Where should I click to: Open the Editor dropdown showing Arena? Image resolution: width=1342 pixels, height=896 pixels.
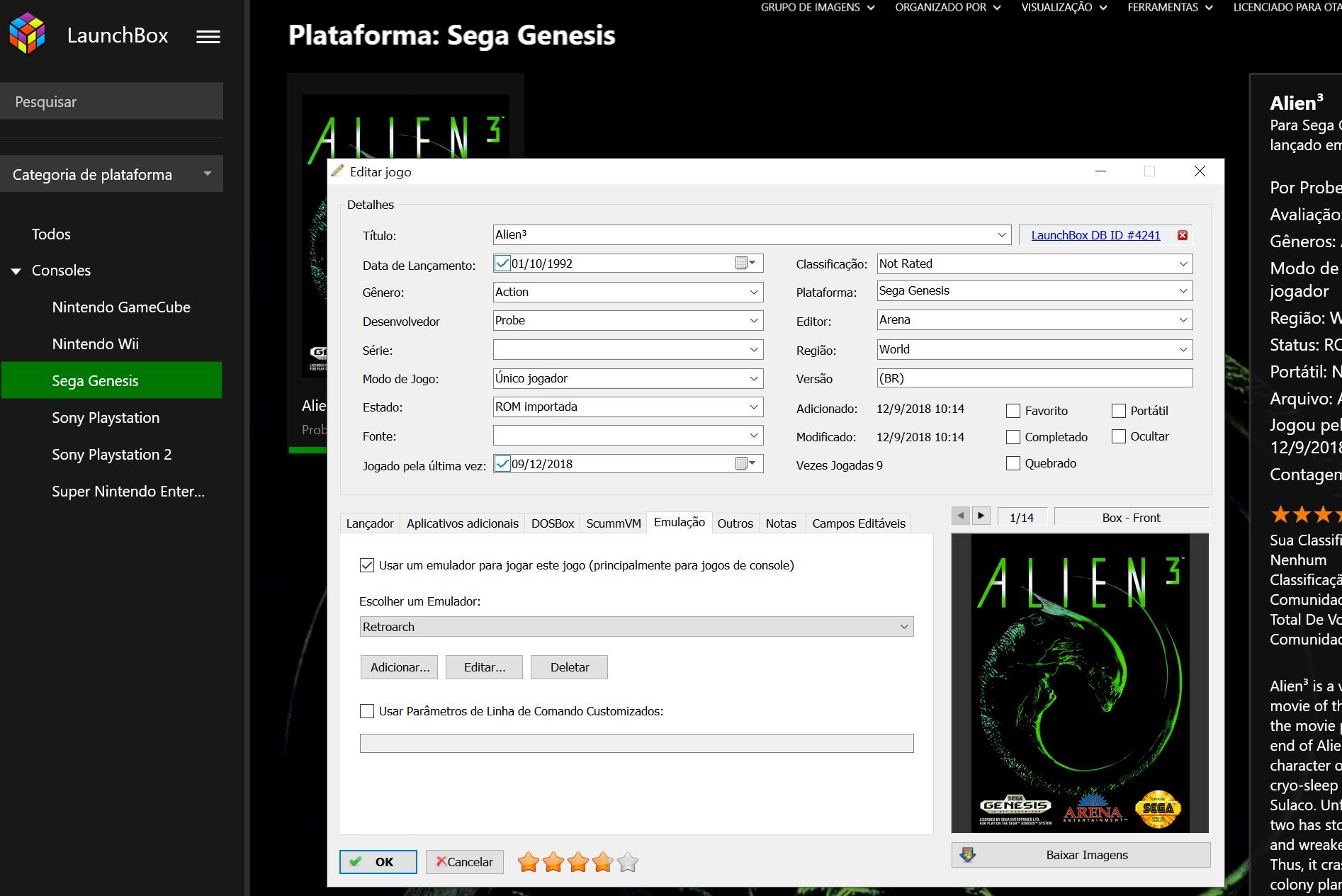pos(1183,320)
